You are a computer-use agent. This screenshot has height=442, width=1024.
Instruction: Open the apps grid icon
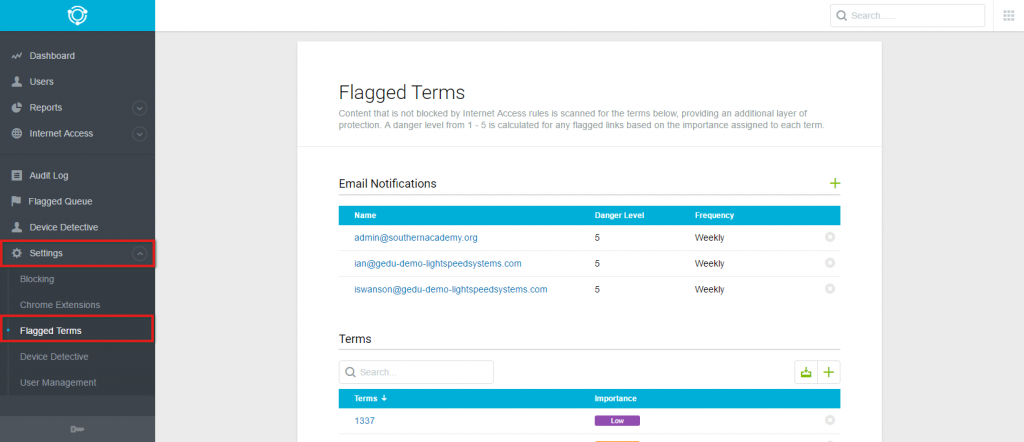point(1008,16)
